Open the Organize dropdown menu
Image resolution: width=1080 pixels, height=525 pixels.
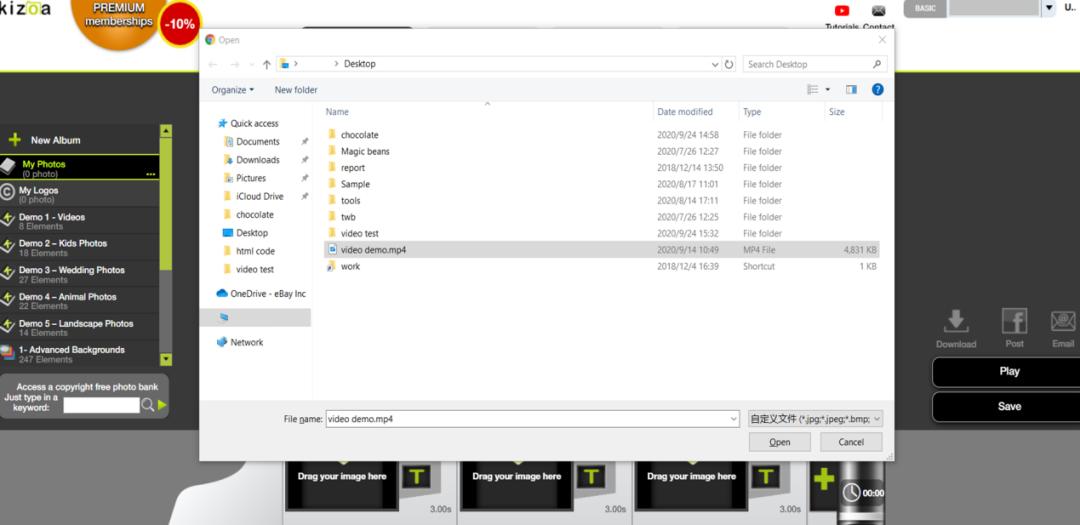232,90
